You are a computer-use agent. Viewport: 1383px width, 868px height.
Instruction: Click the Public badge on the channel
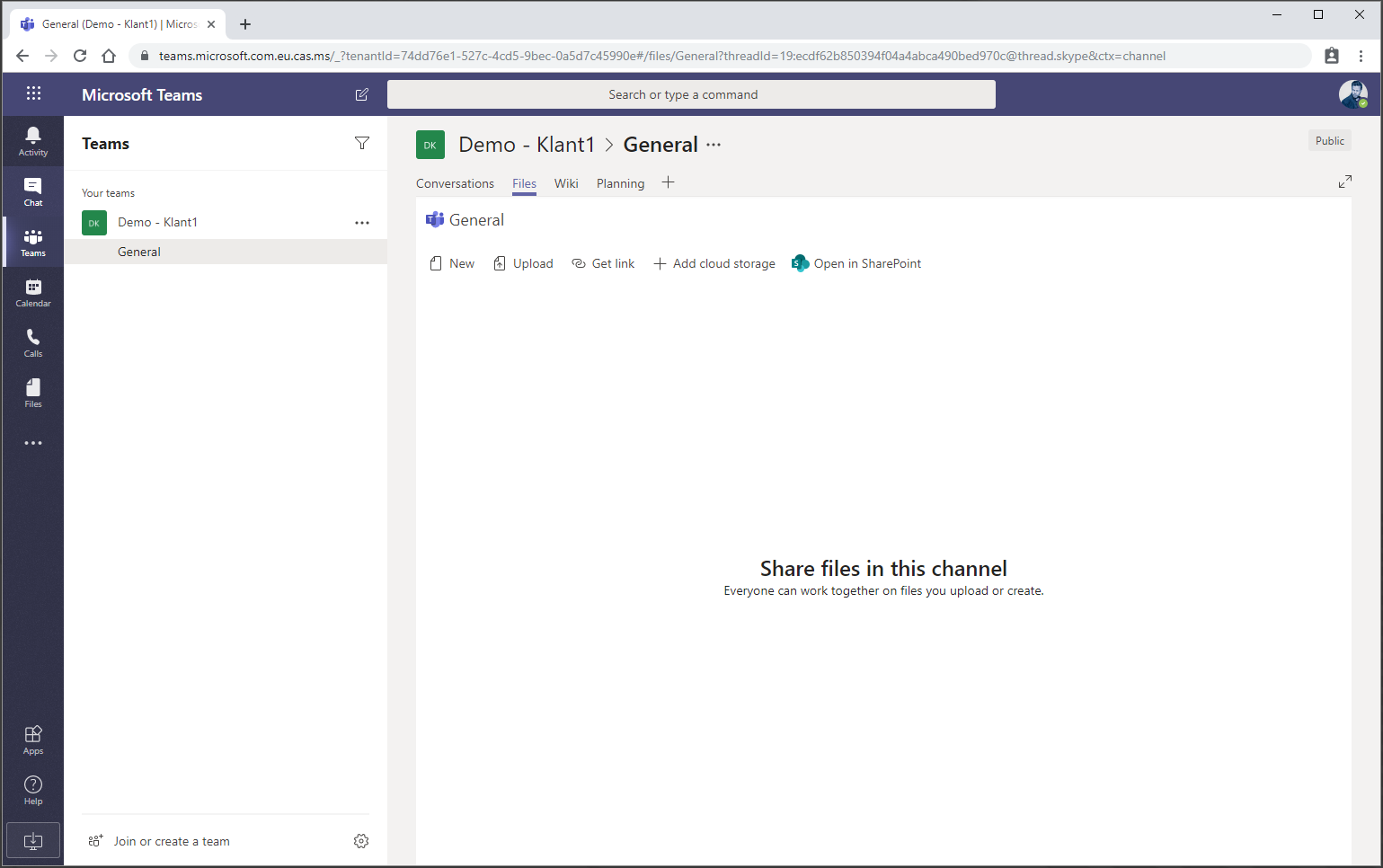click(1329, 140)
